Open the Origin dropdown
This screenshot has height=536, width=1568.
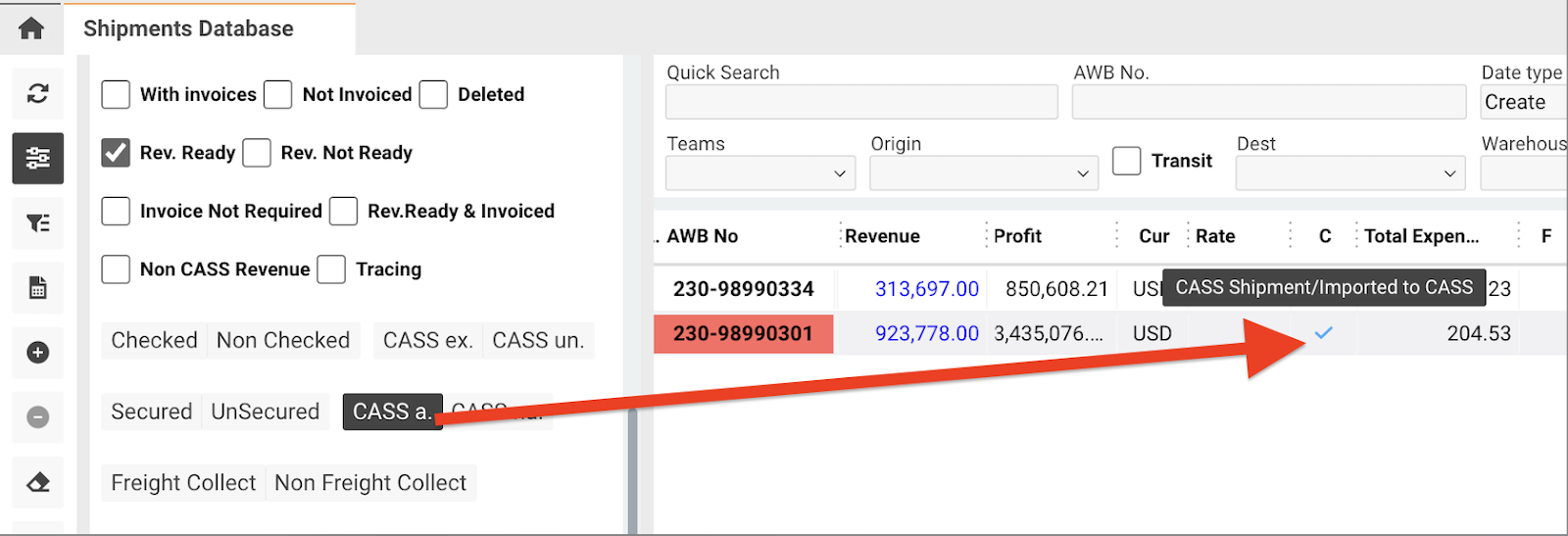click(983, 173)
